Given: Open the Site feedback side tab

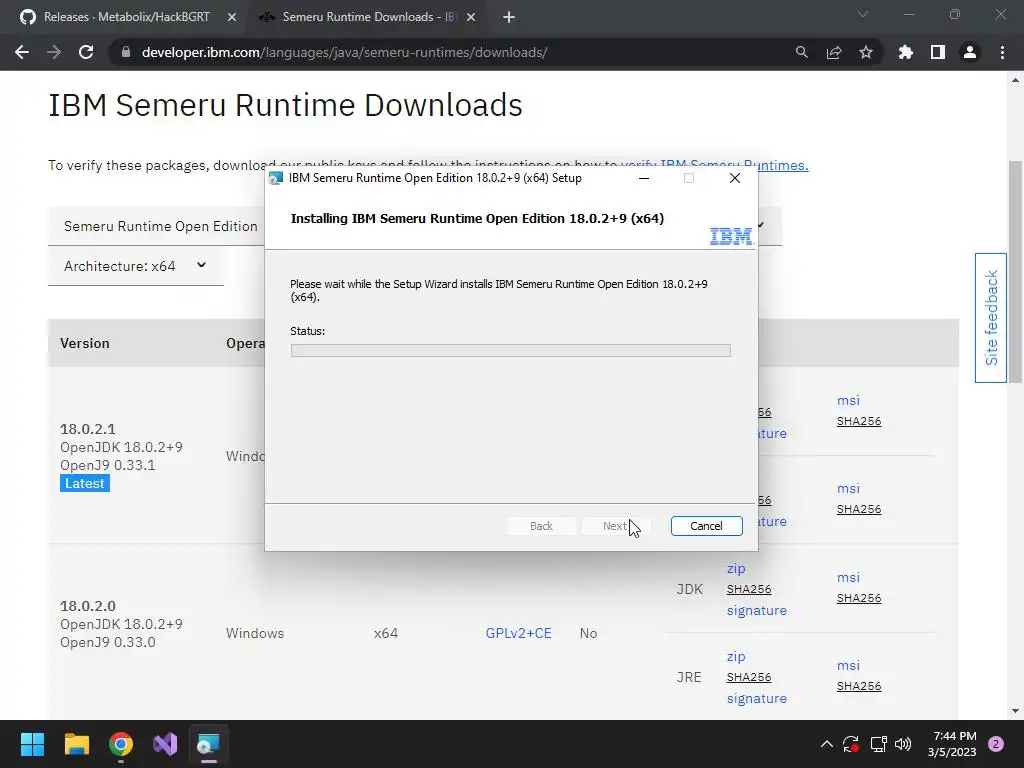Looking at the screenshot, I should coord(991,318).
